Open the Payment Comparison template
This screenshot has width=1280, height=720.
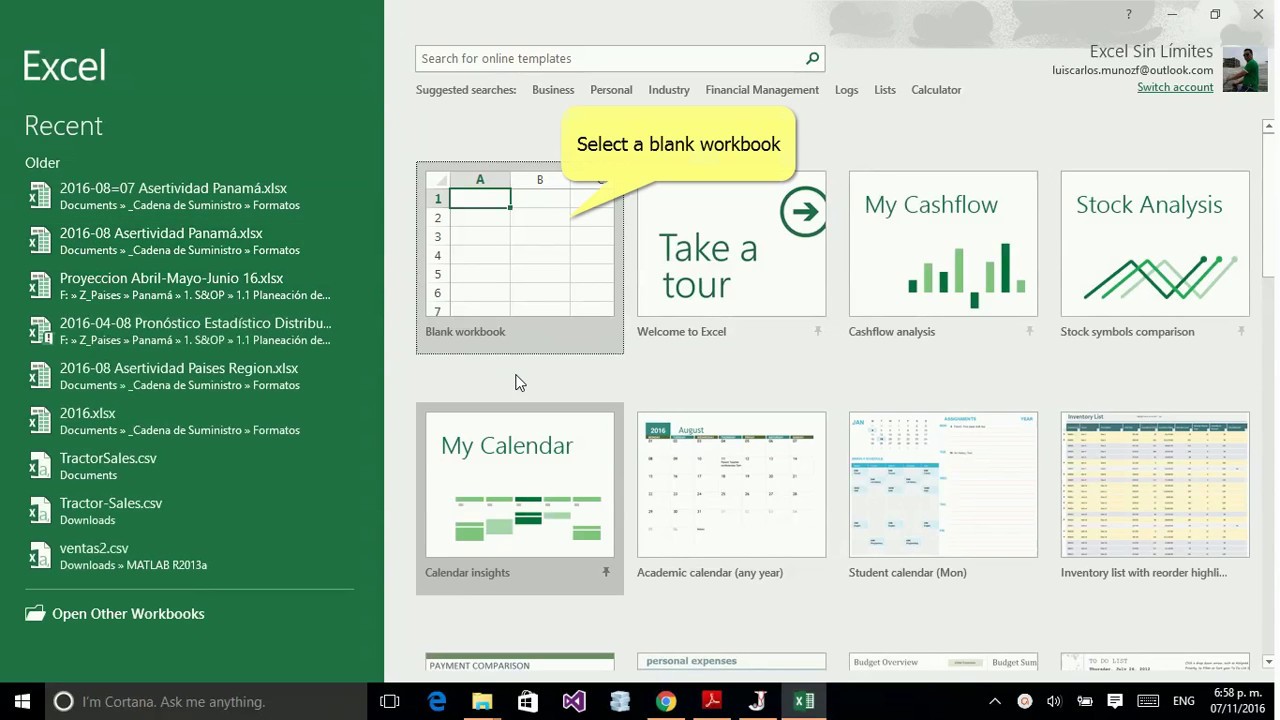pyautogui.click(x=520, y=662)
